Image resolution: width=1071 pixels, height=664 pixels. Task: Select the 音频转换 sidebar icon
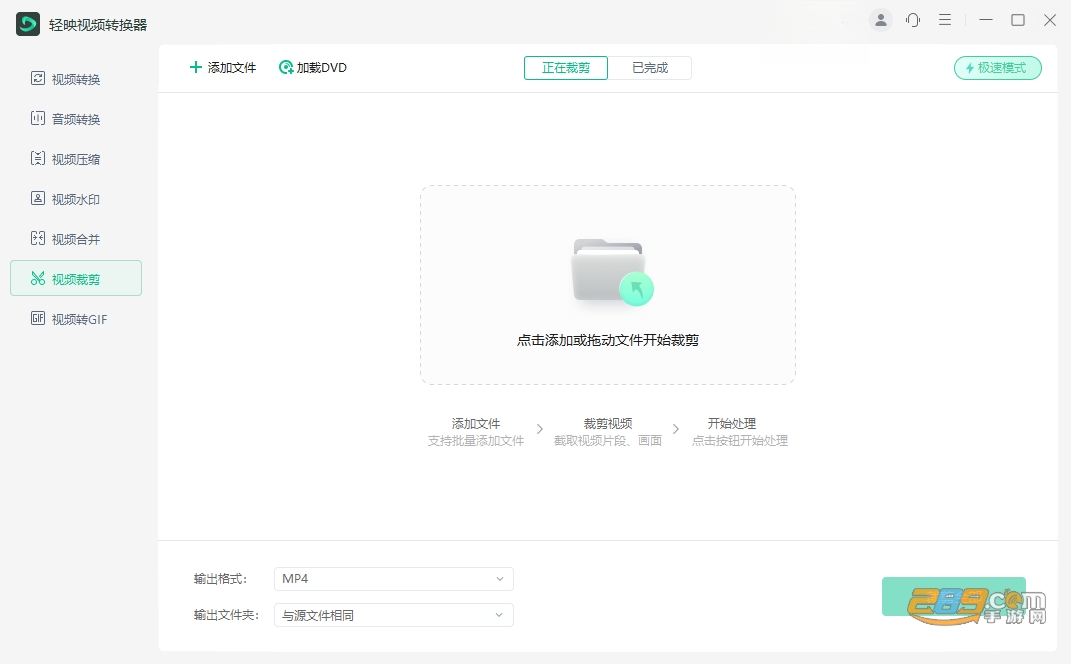(38, 119)
